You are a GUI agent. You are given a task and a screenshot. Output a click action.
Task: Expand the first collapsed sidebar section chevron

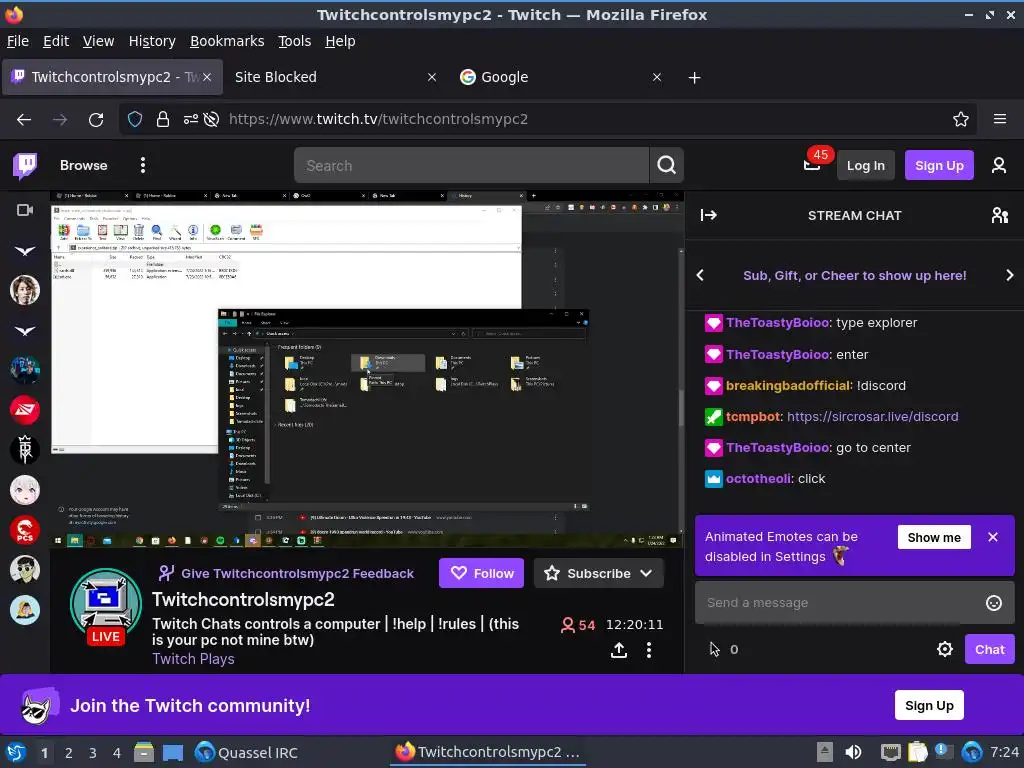pos(25,251)
